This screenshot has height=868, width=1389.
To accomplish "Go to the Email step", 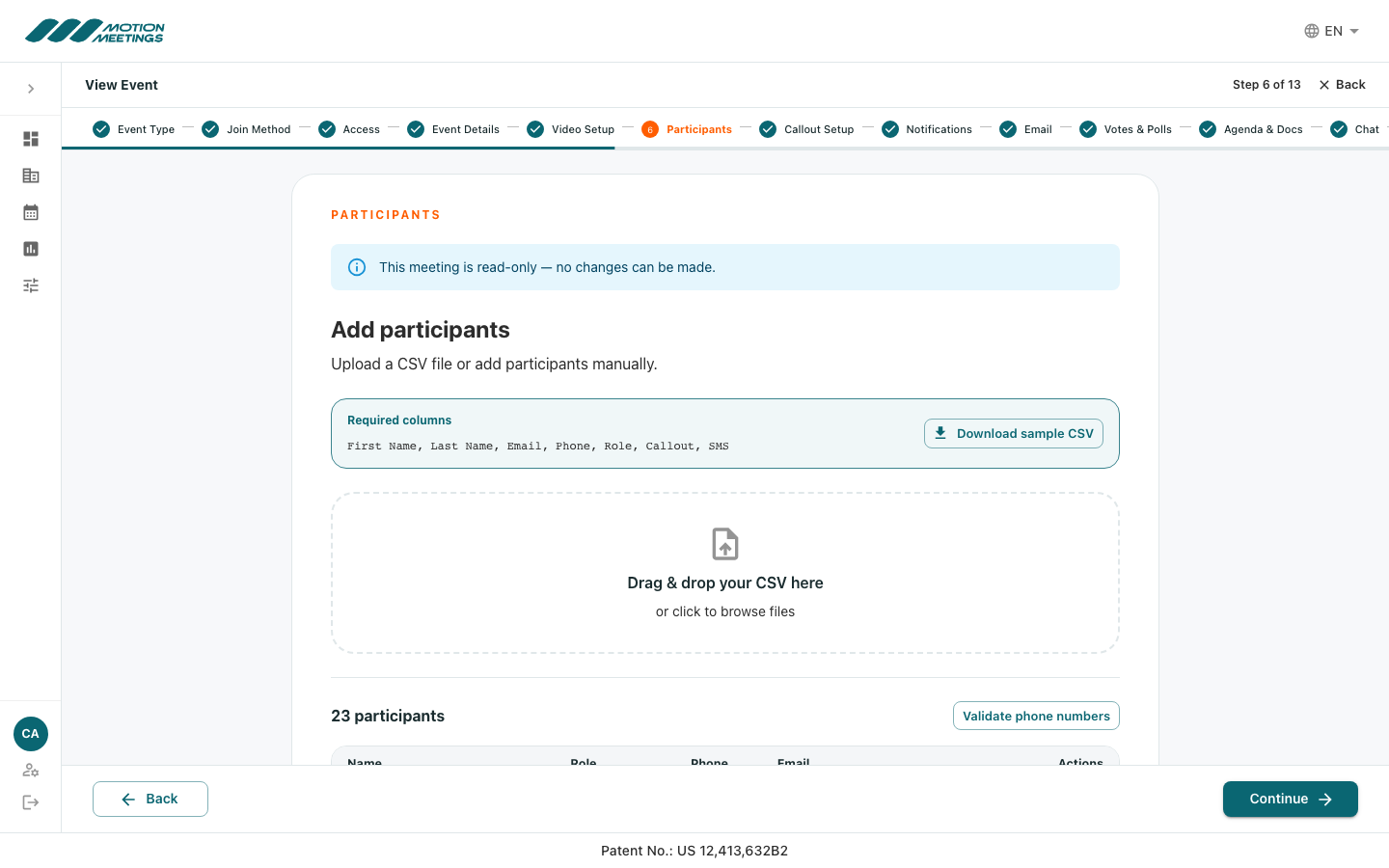I will click(1025, 129).
